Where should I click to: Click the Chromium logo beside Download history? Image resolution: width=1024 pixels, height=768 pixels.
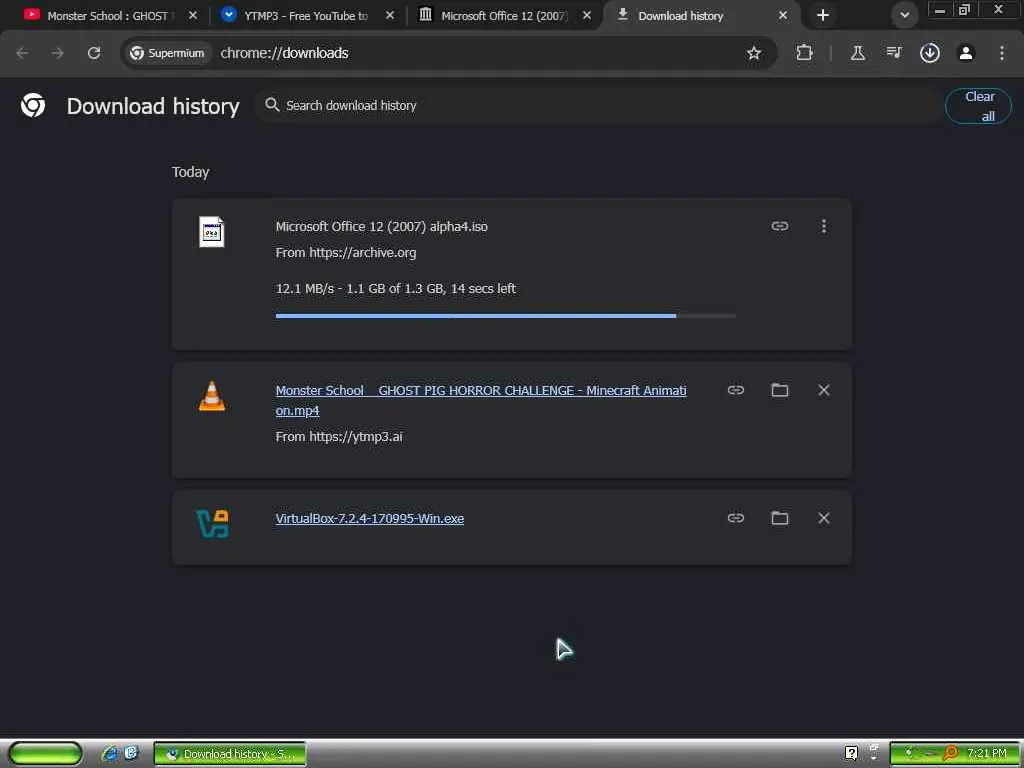click(33, 105)
